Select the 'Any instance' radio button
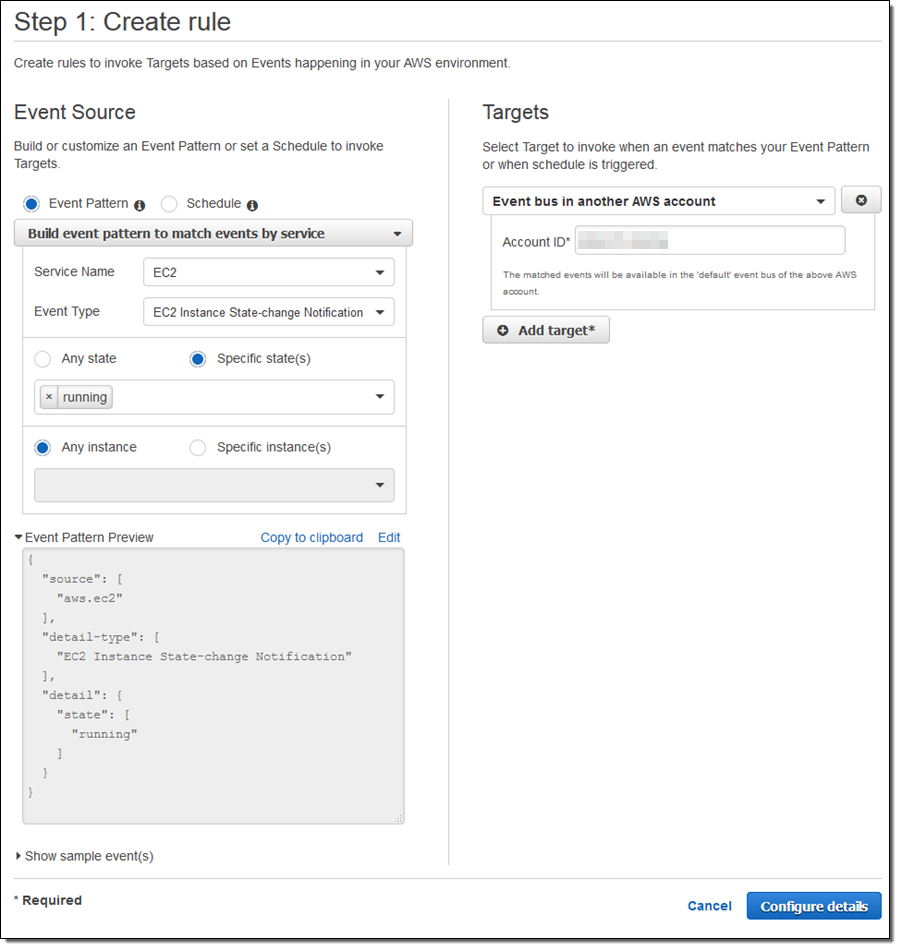This screenshot has height=949, width=900. (x=43, y=447)
